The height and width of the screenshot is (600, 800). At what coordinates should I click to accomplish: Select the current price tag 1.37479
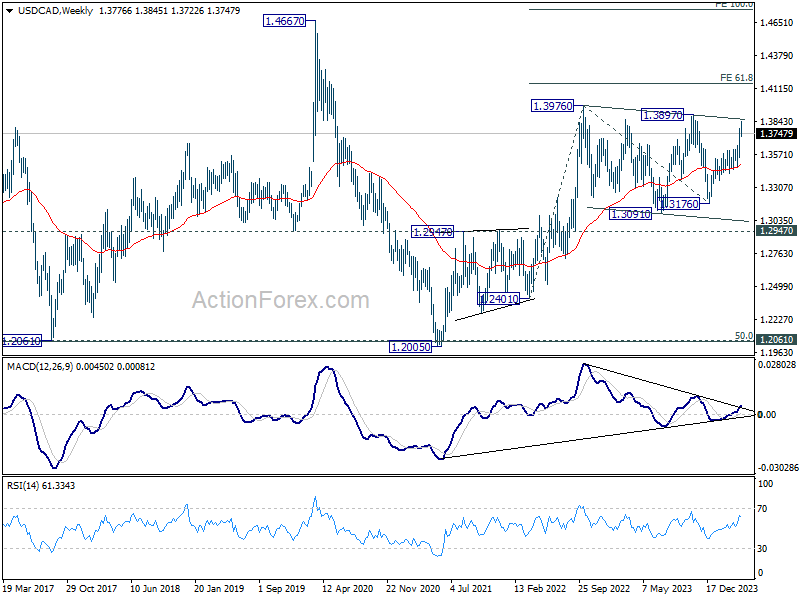(776, 133)
